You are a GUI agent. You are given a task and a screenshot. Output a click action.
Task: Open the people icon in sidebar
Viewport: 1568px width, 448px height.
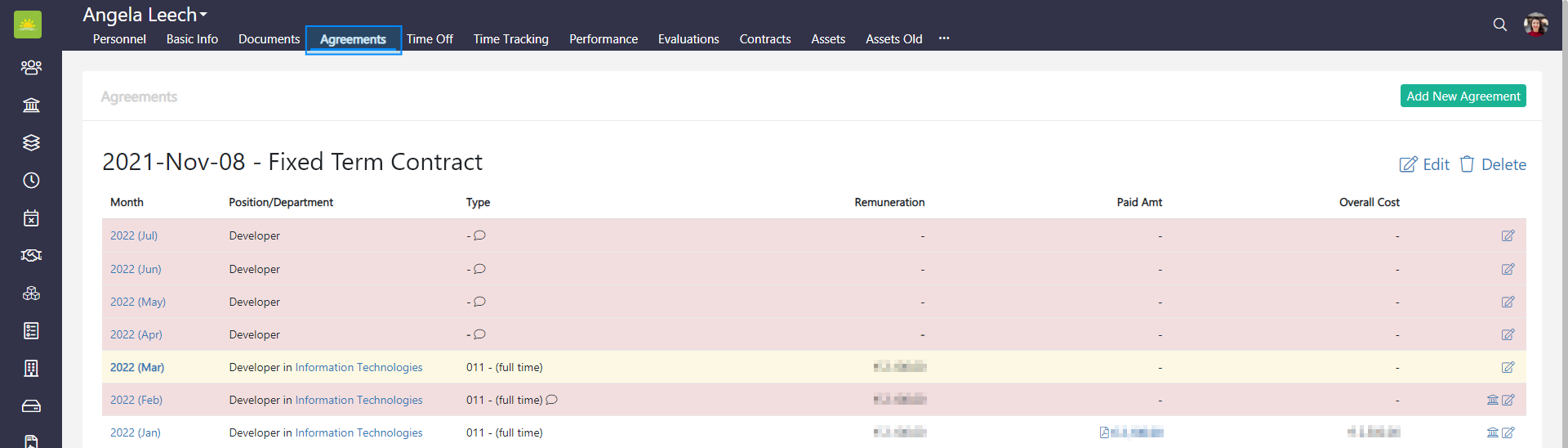[31, 68]
